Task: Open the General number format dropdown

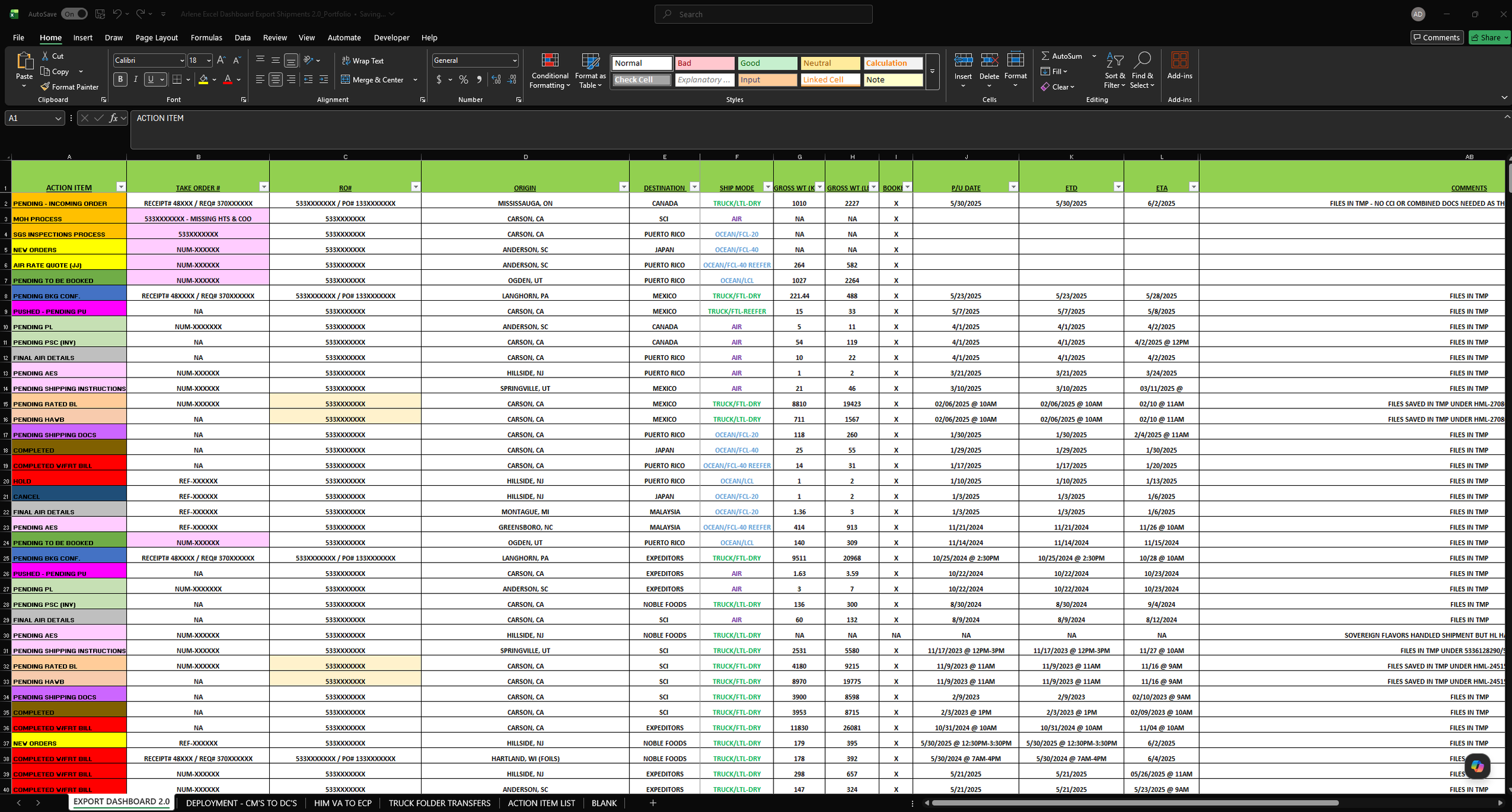Action: coord(515,61)
